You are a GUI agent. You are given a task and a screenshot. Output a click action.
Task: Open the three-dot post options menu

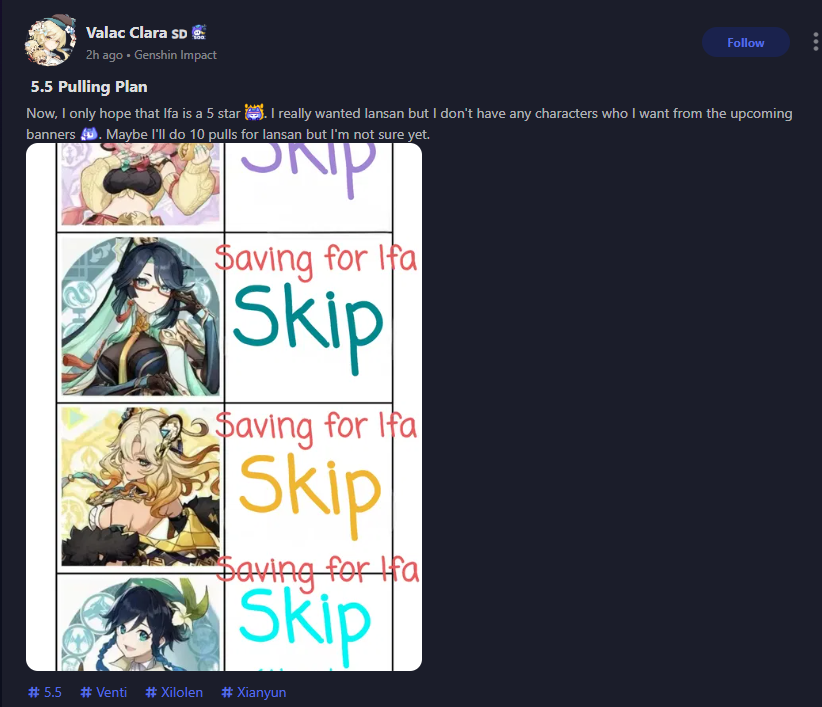click(x=815, y=42)
